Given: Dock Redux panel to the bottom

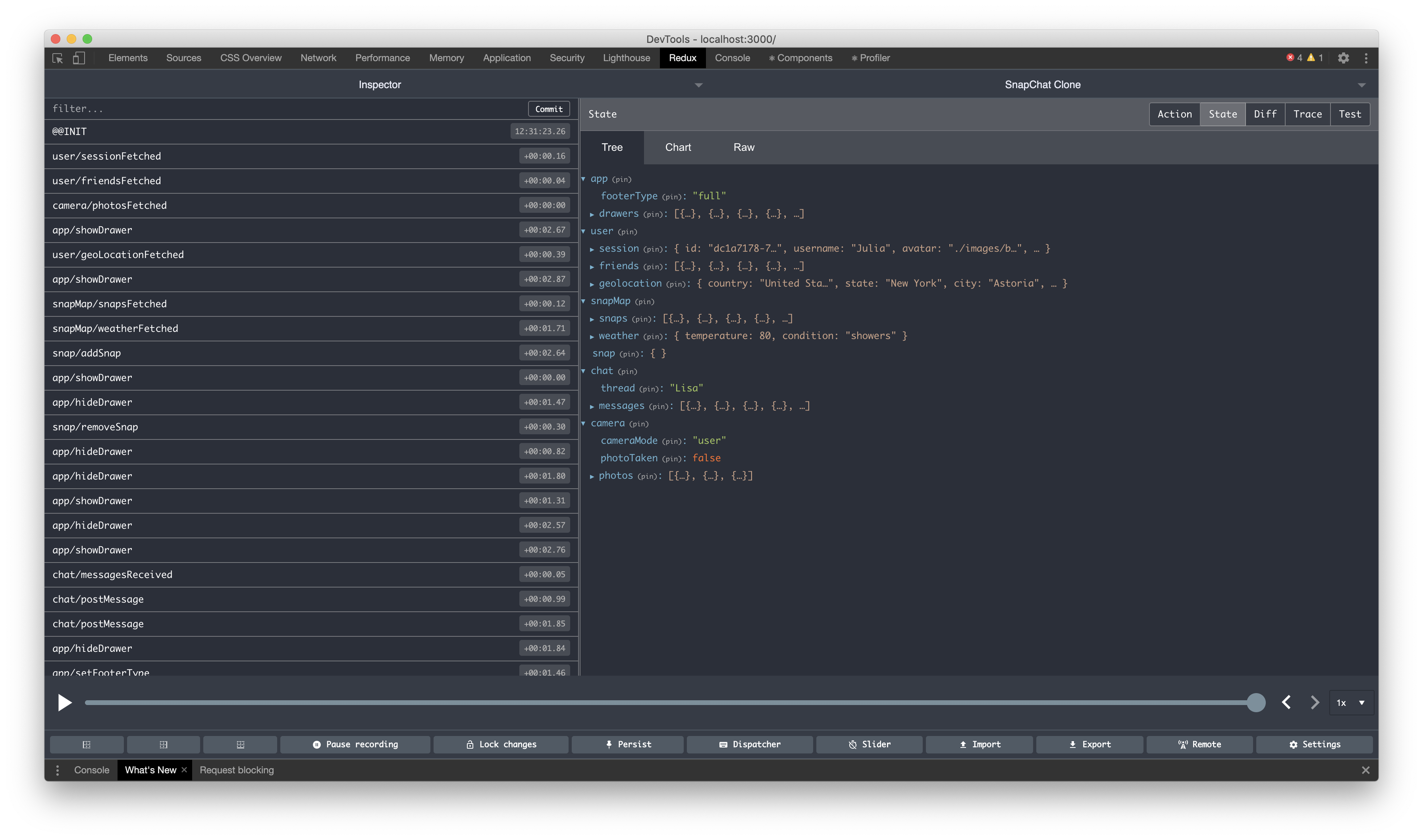Looking at the screenshot, I should tap(240, 744).
